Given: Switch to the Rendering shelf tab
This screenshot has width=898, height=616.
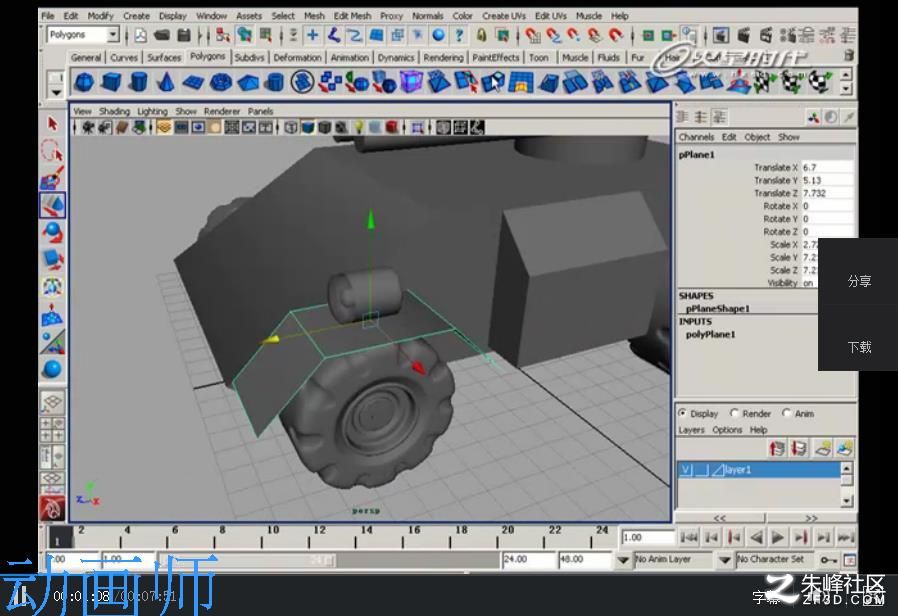Looking at the screenshot, I should pos(443,57).
